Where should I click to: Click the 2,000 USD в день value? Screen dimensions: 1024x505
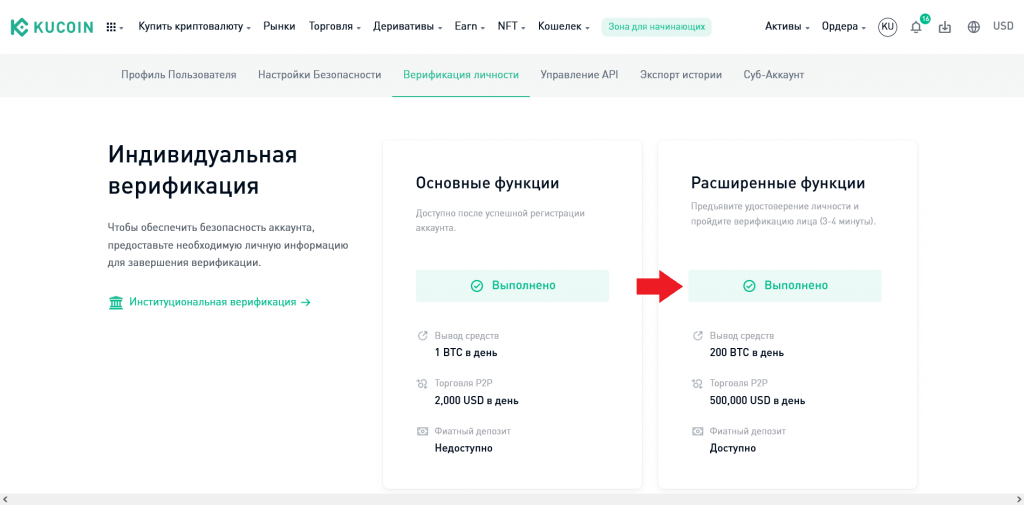476,400
